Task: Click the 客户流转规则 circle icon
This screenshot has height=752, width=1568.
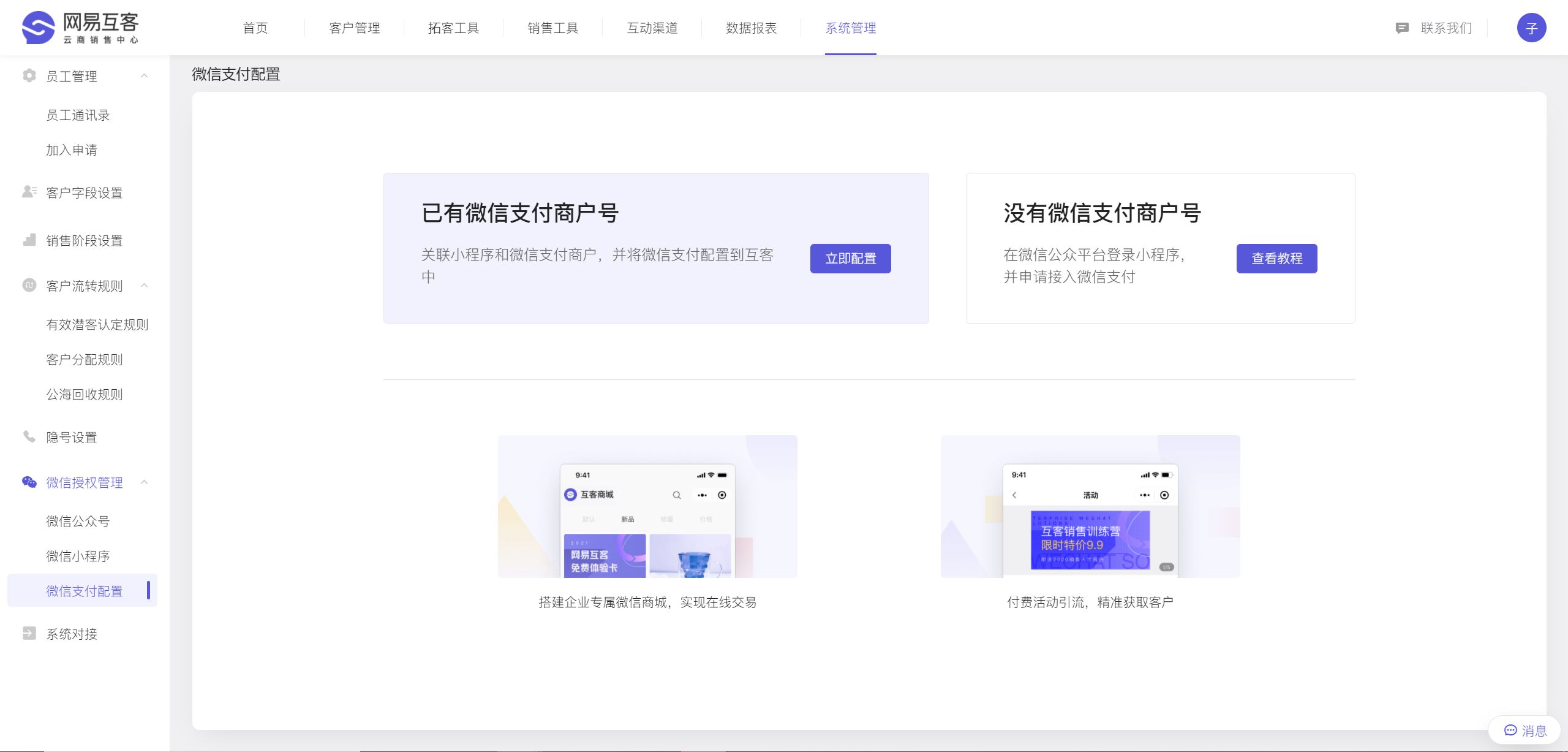Action: (x=29, y=285)
